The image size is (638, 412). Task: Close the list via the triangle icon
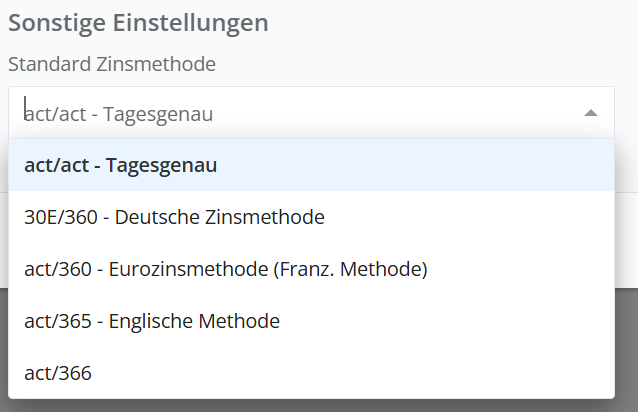pyautogui.click(x=591, y=113)
